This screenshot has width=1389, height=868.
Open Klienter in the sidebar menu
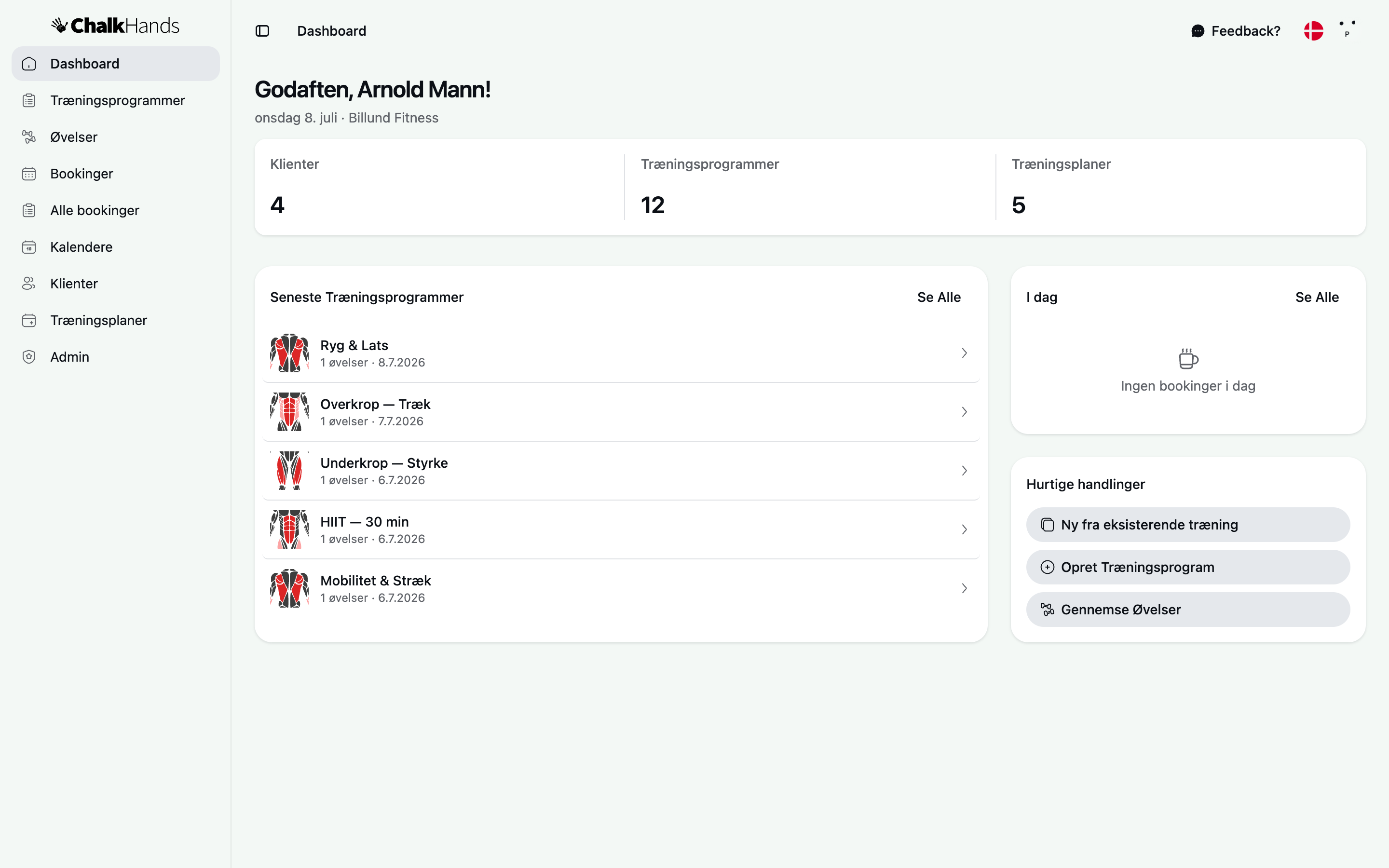click(115, 284)
